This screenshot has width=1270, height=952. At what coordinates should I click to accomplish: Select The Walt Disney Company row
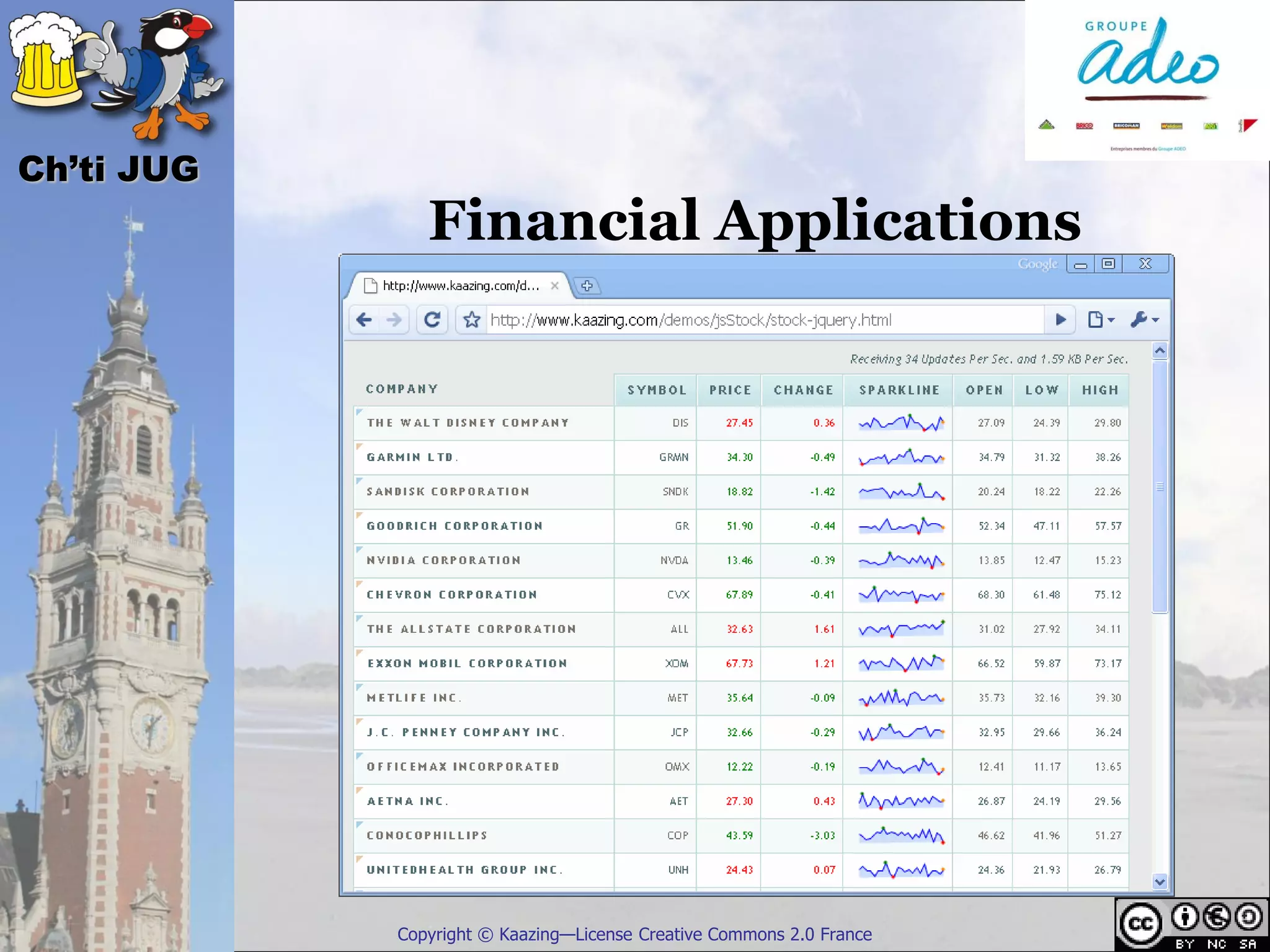(x=741, y=423)
